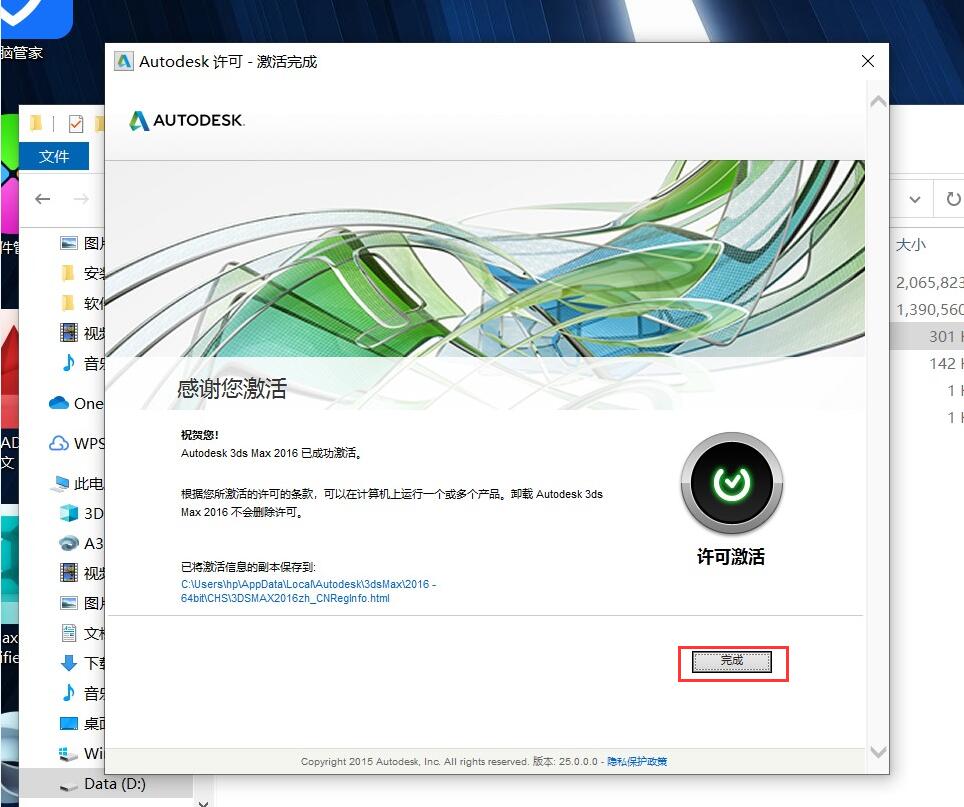Select the OneDrive cloud icon in sidebar
This screenshot has width=964, height=807.
pyautogui.click(x=59, y=403)
